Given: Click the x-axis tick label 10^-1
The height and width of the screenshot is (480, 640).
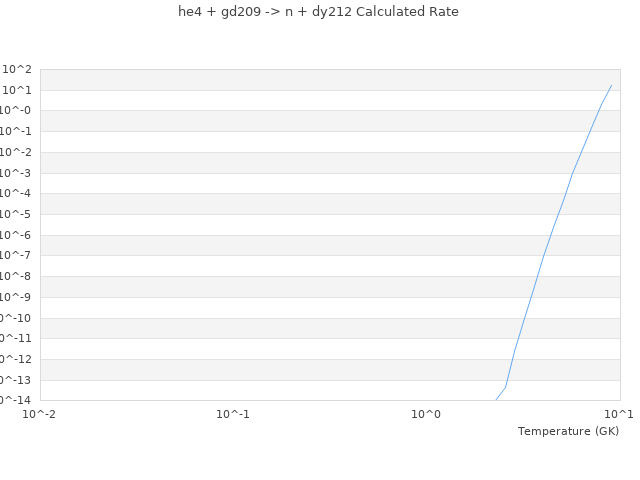Looking at the screenshot, I should [x=233, y=415].
